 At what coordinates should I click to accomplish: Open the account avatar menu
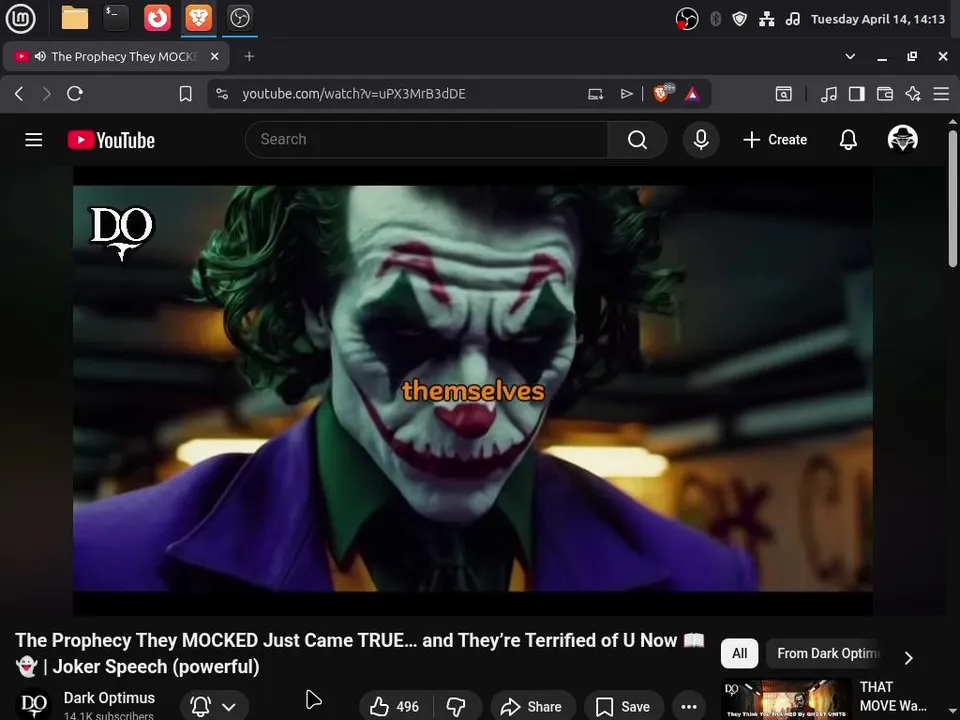pyautogui.click(x=902, y=139)
